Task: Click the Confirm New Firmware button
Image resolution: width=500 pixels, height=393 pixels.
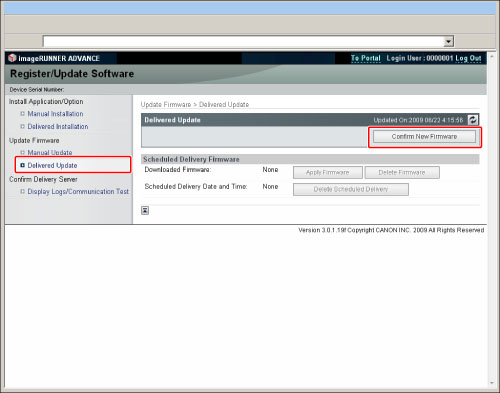Action: point(424,137)
